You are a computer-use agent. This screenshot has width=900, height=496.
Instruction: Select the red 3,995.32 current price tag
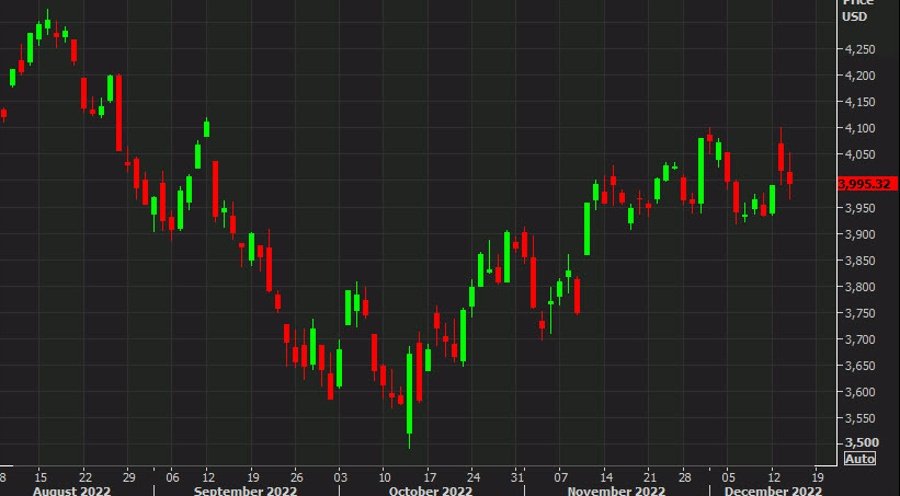coord(867,184)
